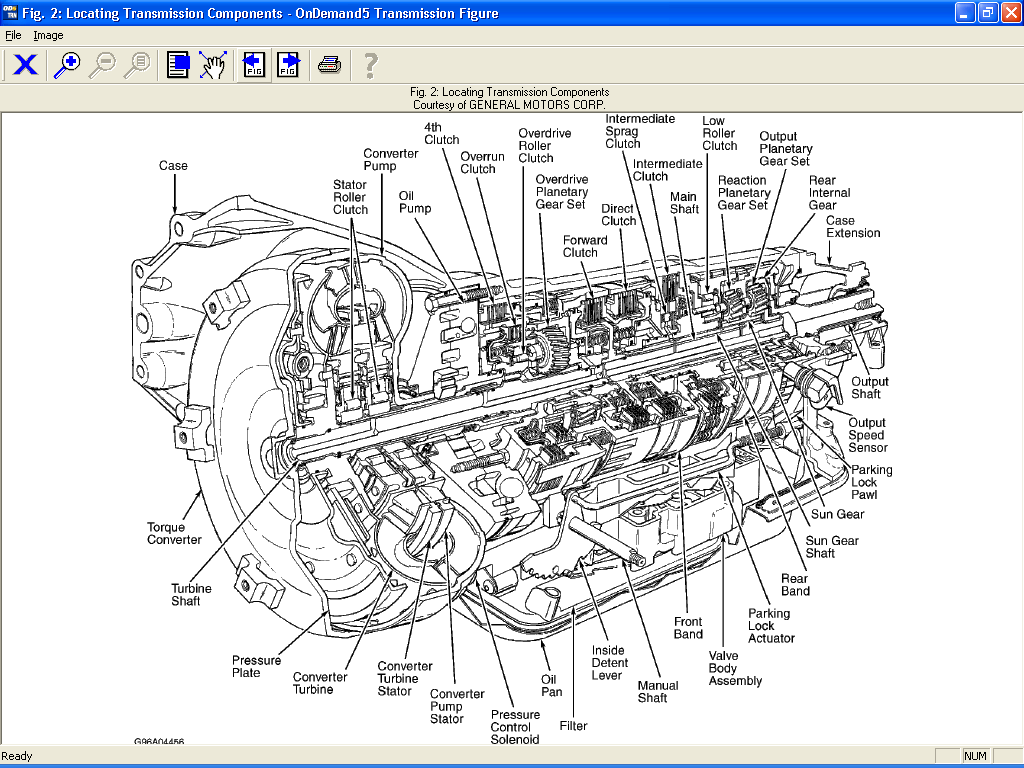Click the '4th Clutch' label
This screenshot has width=1024, height=768.
pyautogui.click(x=441, y=133)
